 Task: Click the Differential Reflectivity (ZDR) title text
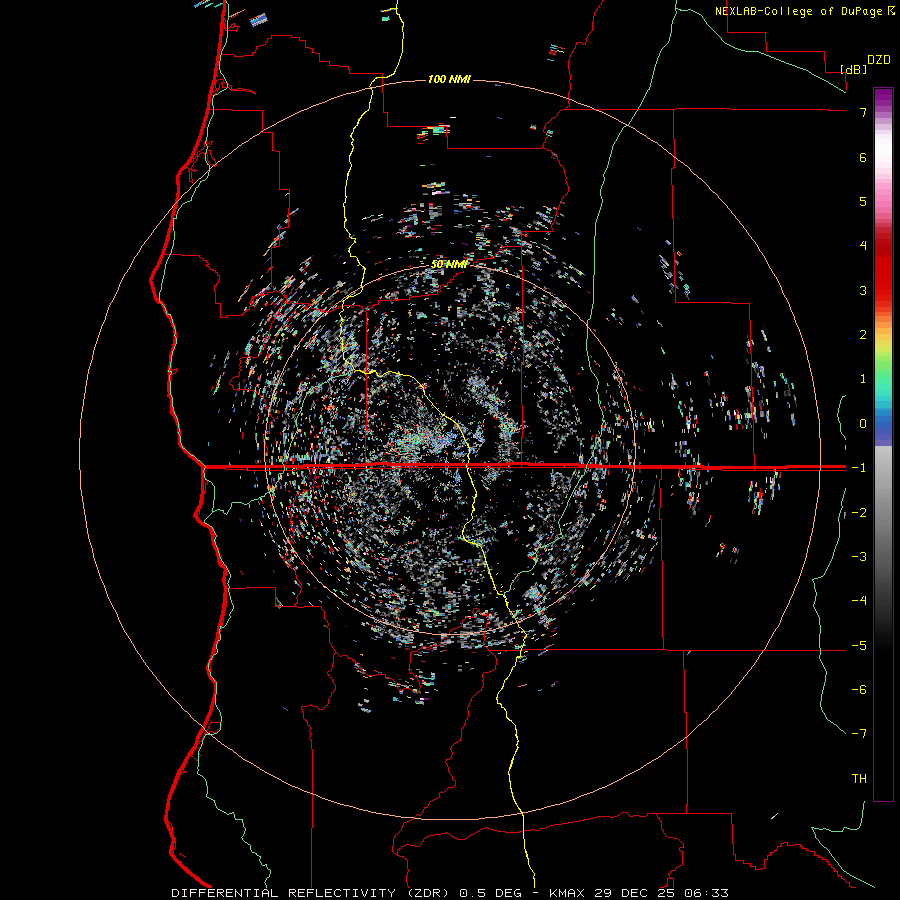(x=312, y=893)
